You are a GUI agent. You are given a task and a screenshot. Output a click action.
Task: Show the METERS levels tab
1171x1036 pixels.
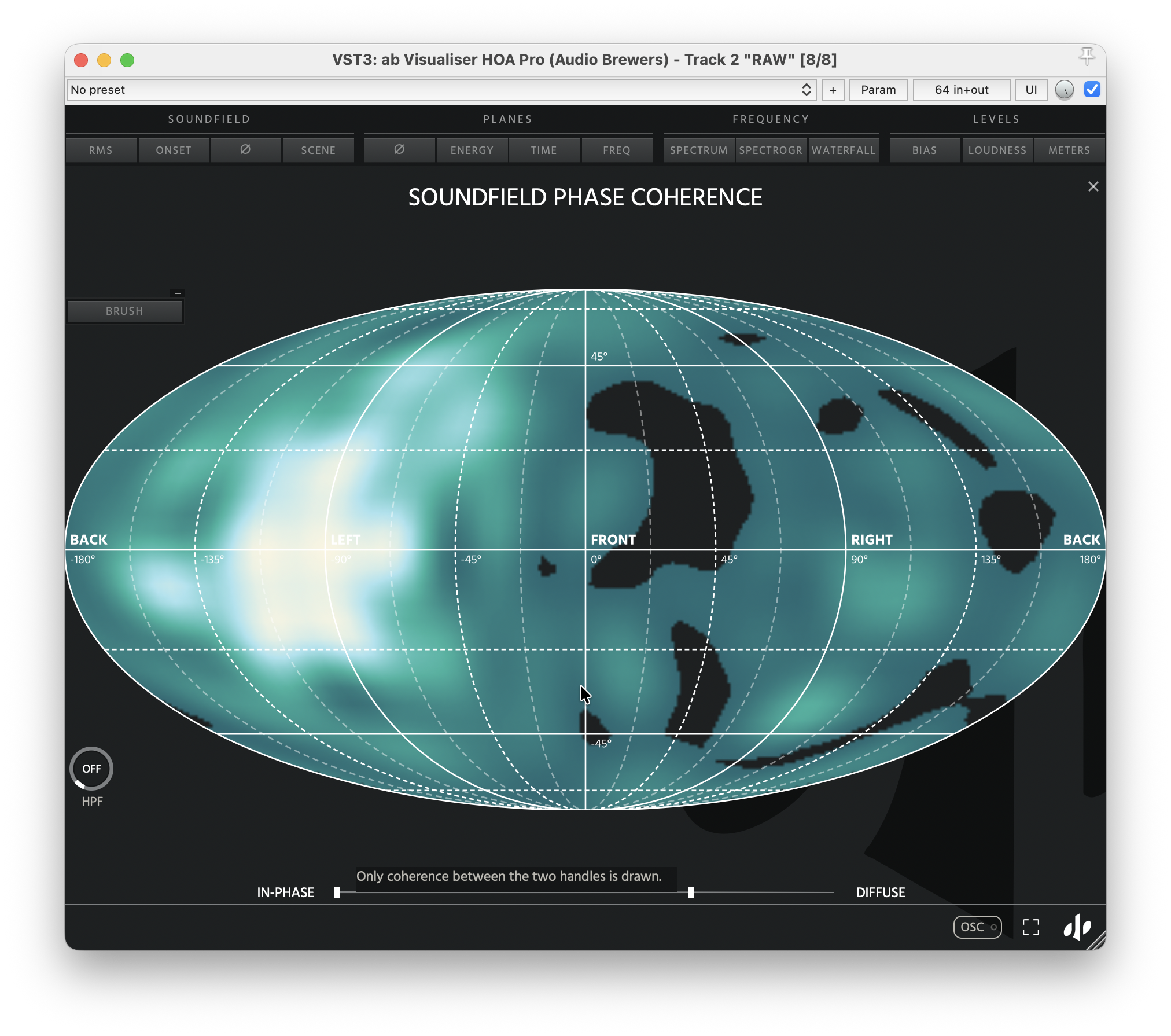1069,150
